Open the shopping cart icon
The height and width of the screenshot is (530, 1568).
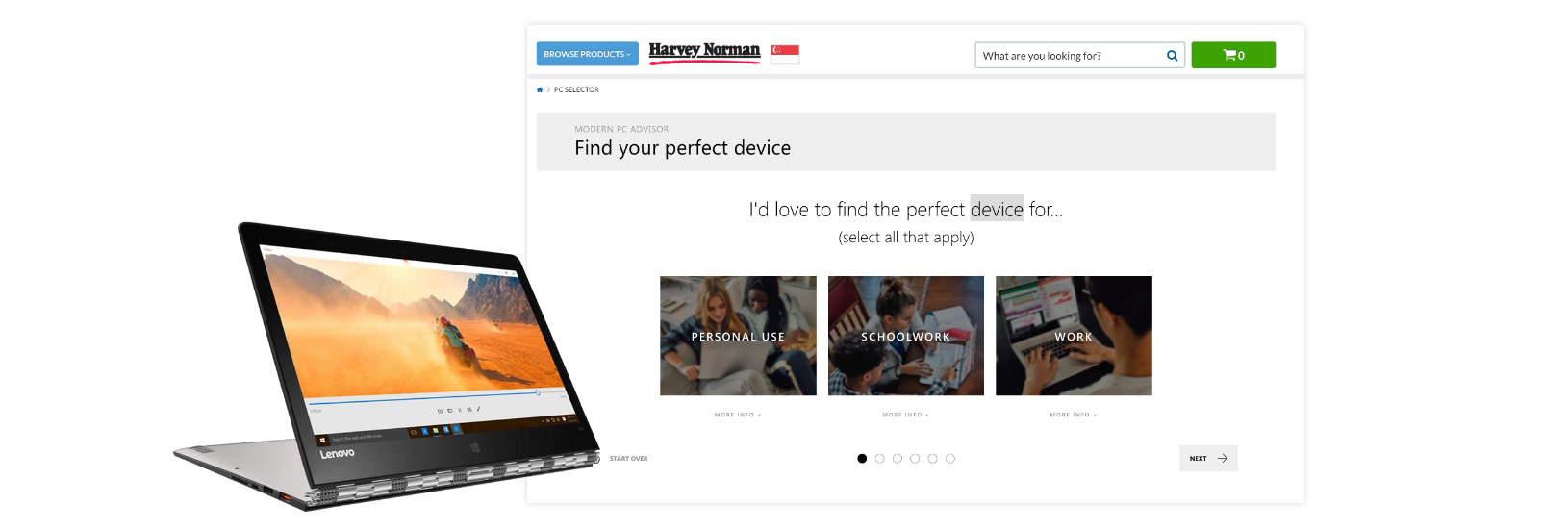pos(1233,55)
